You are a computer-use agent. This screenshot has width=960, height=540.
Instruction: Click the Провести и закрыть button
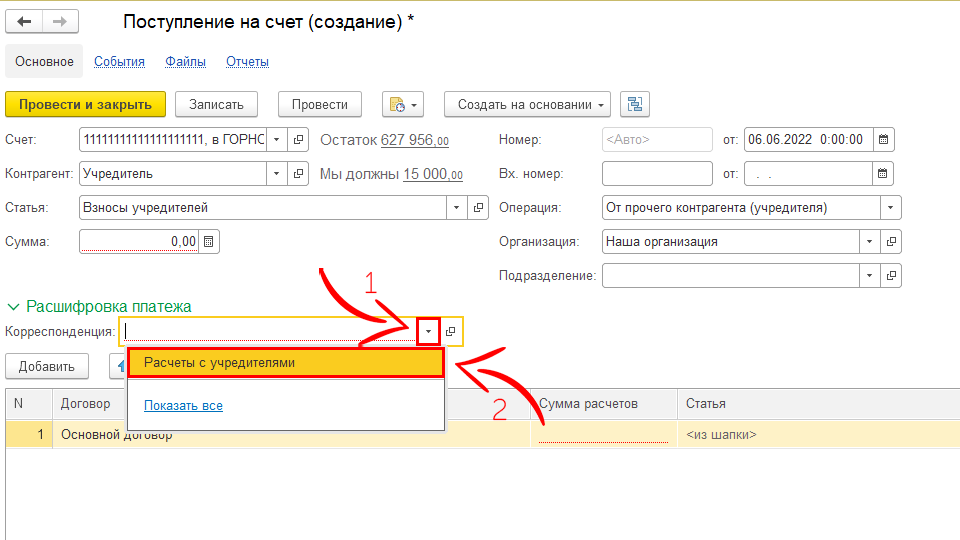click(x=85, y=104)
